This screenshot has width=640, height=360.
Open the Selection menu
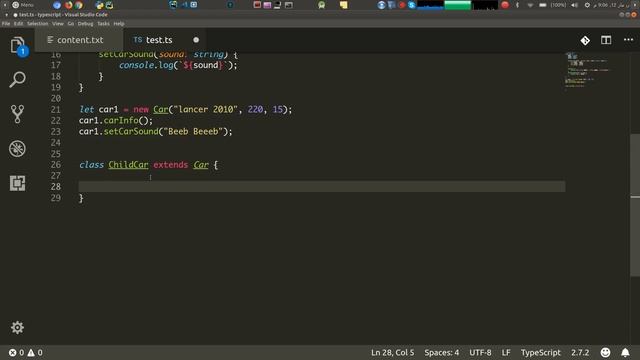38,24
